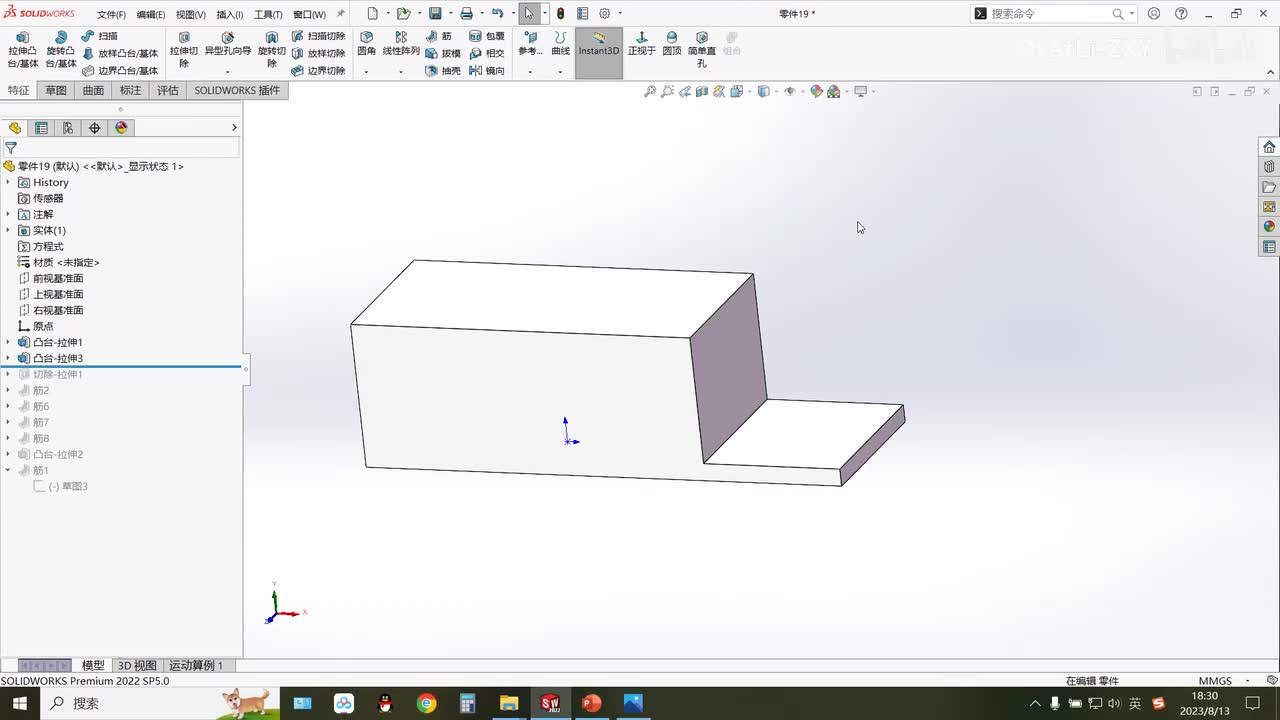This screenshot has height=720, width=1280.
Task: Toggle the feature tree filter icon
Action: click(11, 148)
